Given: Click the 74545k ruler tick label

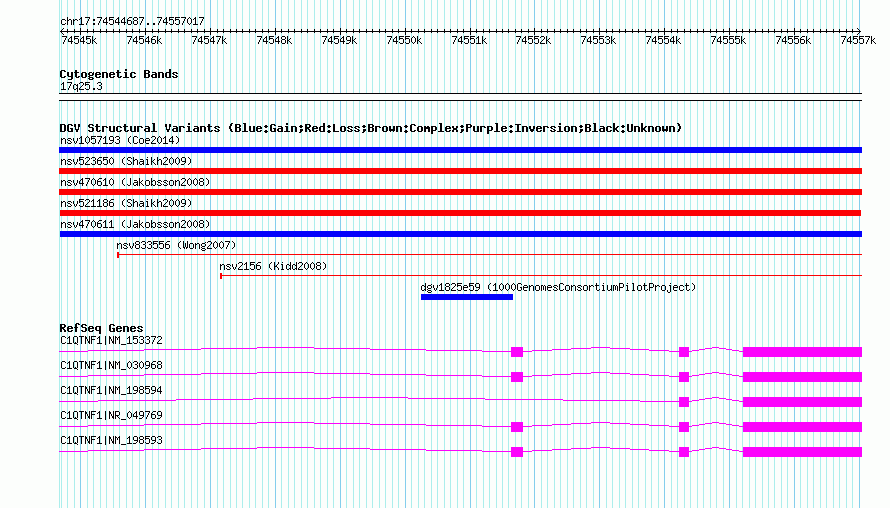Looking at the screenshot, I should pyautogui.click(x=79, y=40).
